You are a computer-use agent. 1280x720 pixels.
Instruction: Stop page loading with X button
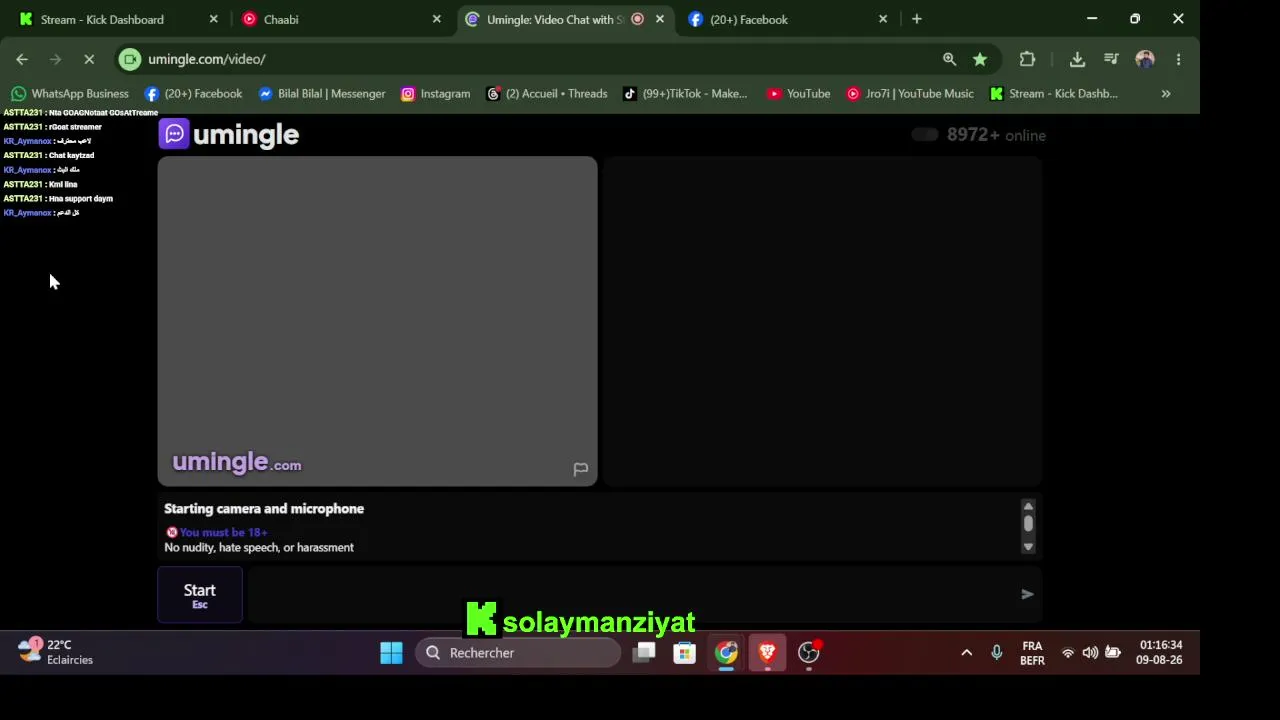[x=88, y=59]
